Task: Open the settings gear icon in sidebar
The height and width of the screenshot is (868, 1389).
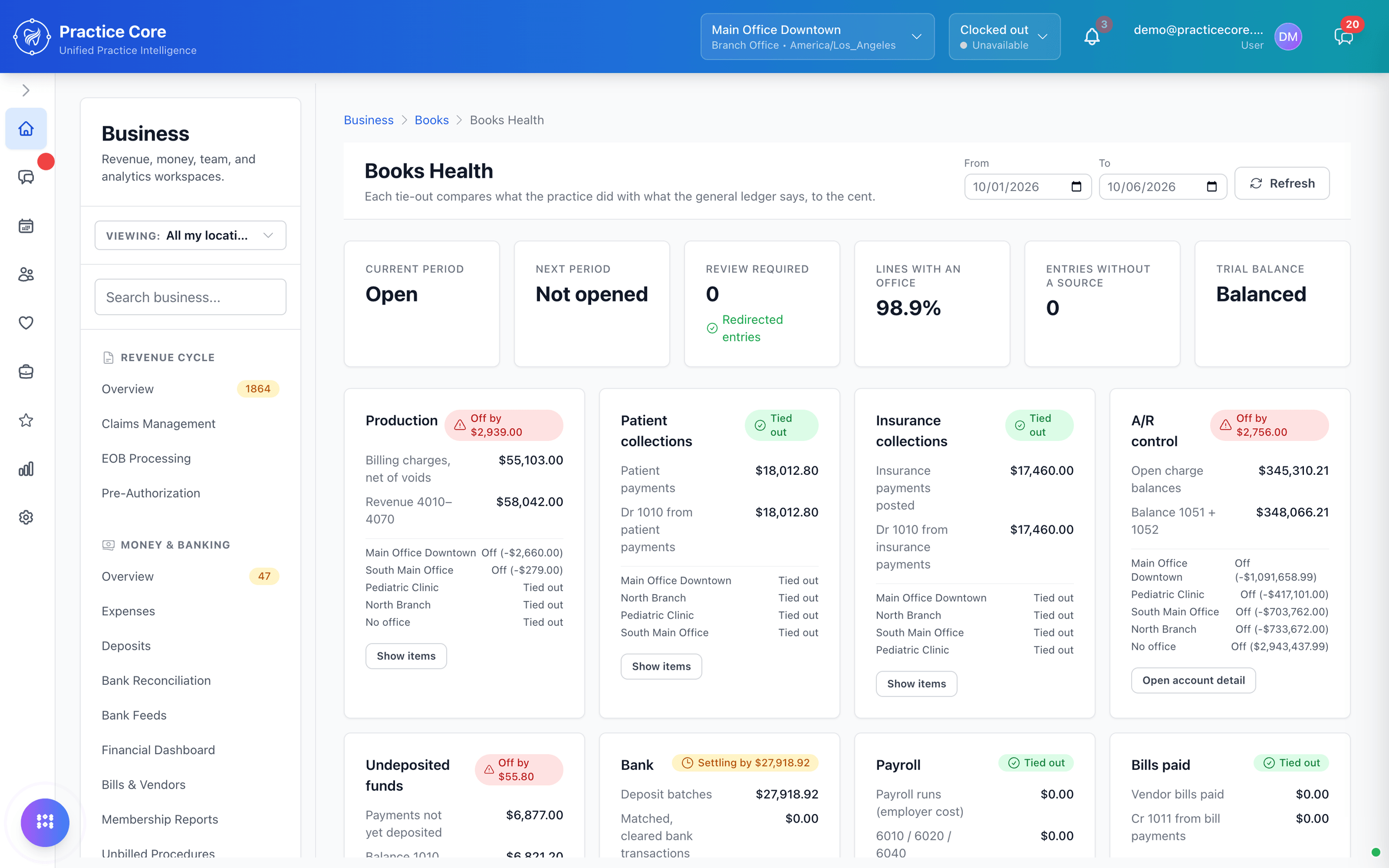Action: (x=26, y=517)
